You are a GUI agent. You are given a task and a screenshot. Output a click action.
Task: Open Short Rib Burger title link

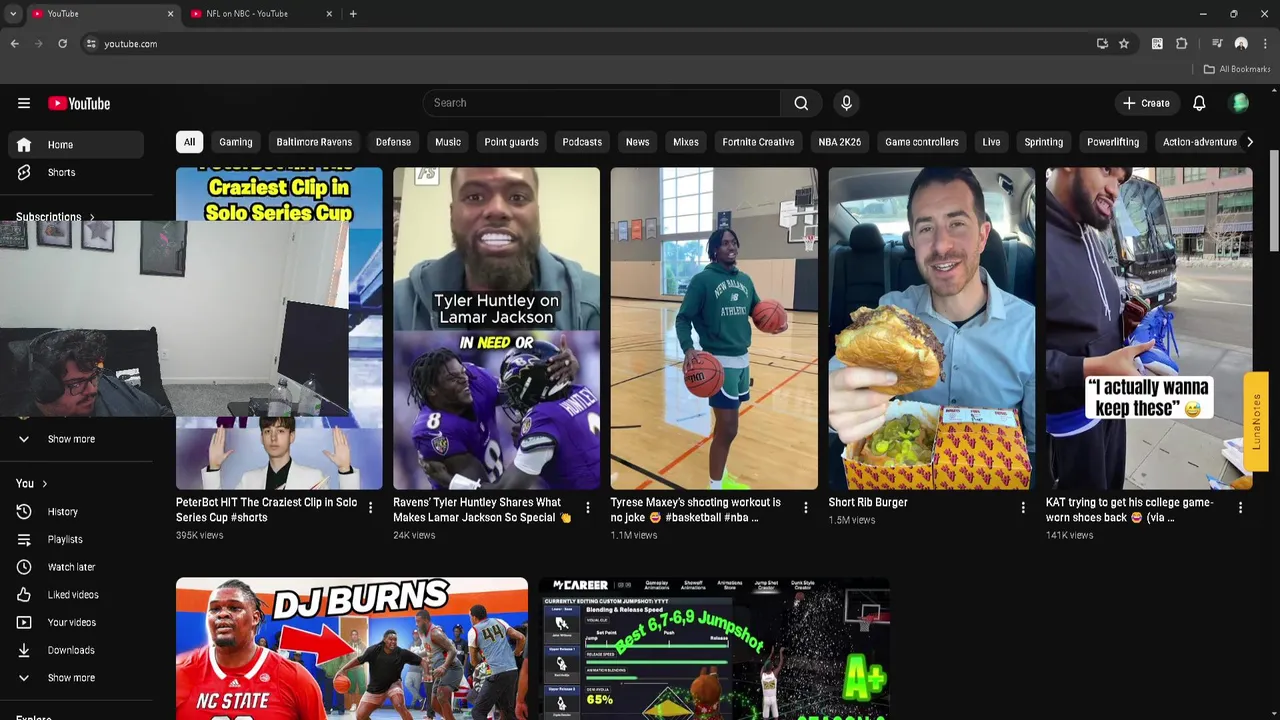[x=868, y=502]
